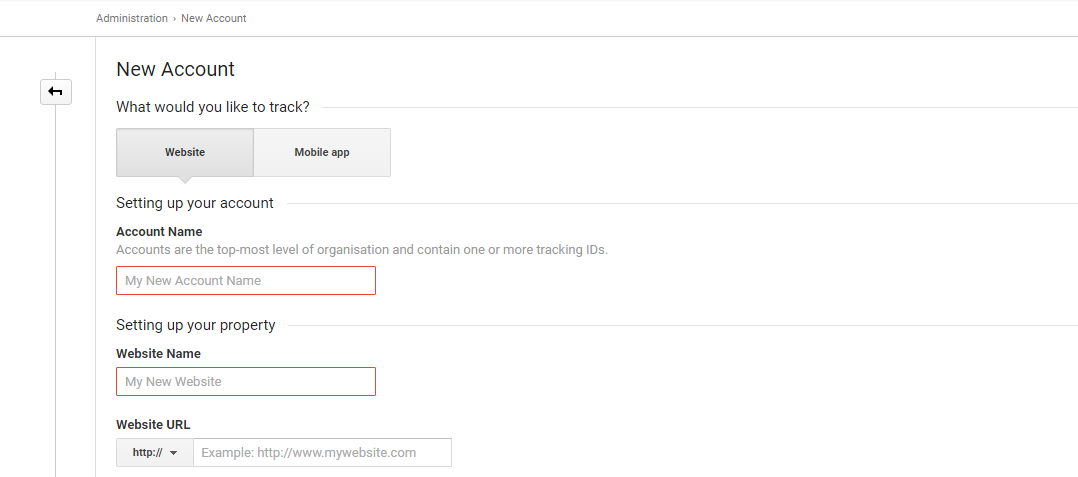The height and width of the screenshot is (477, 1078).
Task: Click the caret arrow beside http://
Action: click(x=174, y=453)
